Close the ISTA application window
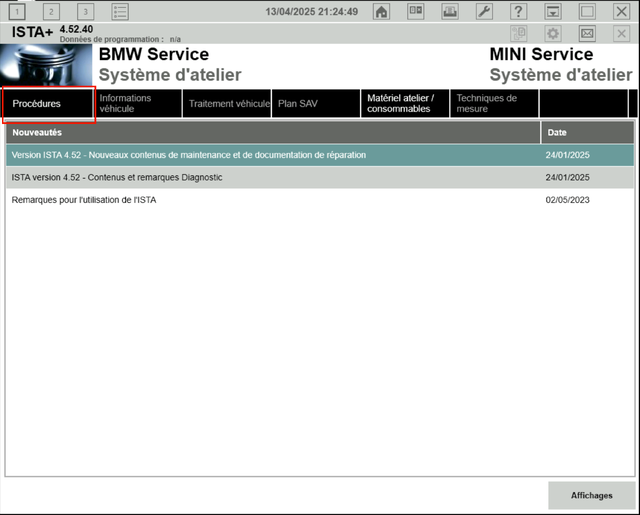Image resolution: width=640 pixels, height=515 pixels. 621,11
